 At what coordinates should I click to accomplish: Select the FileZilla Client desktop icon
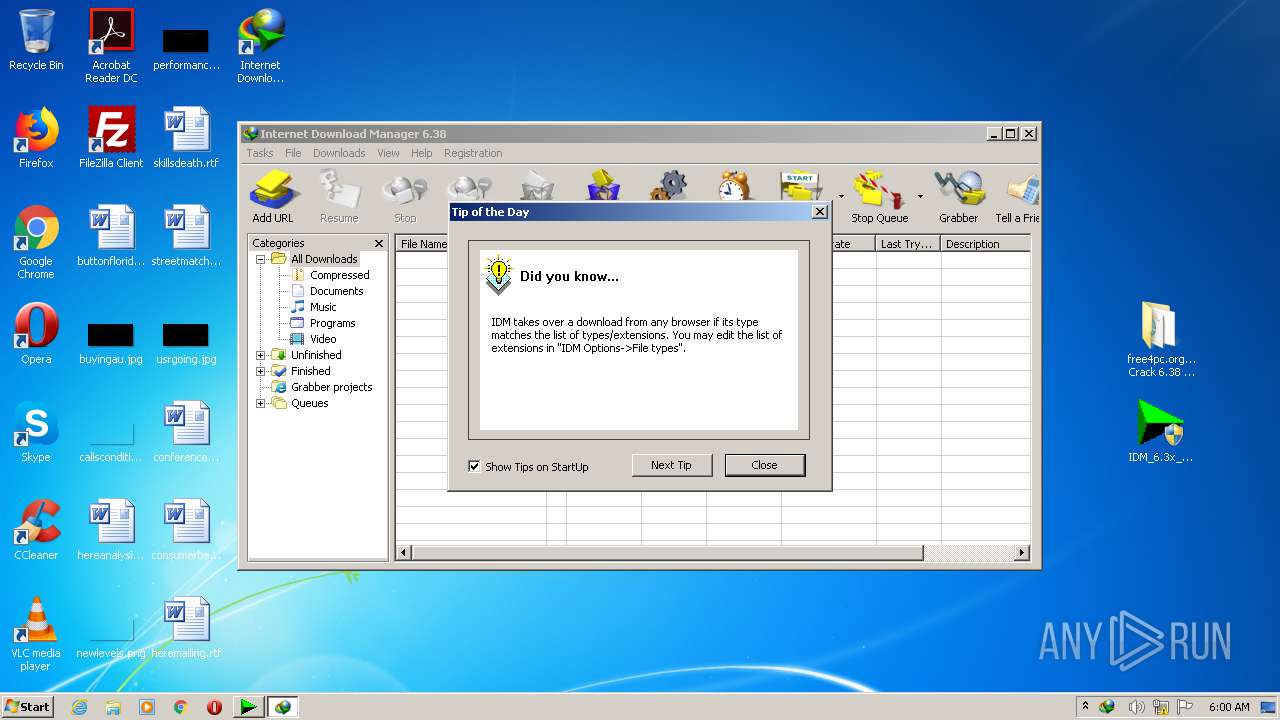111,138
